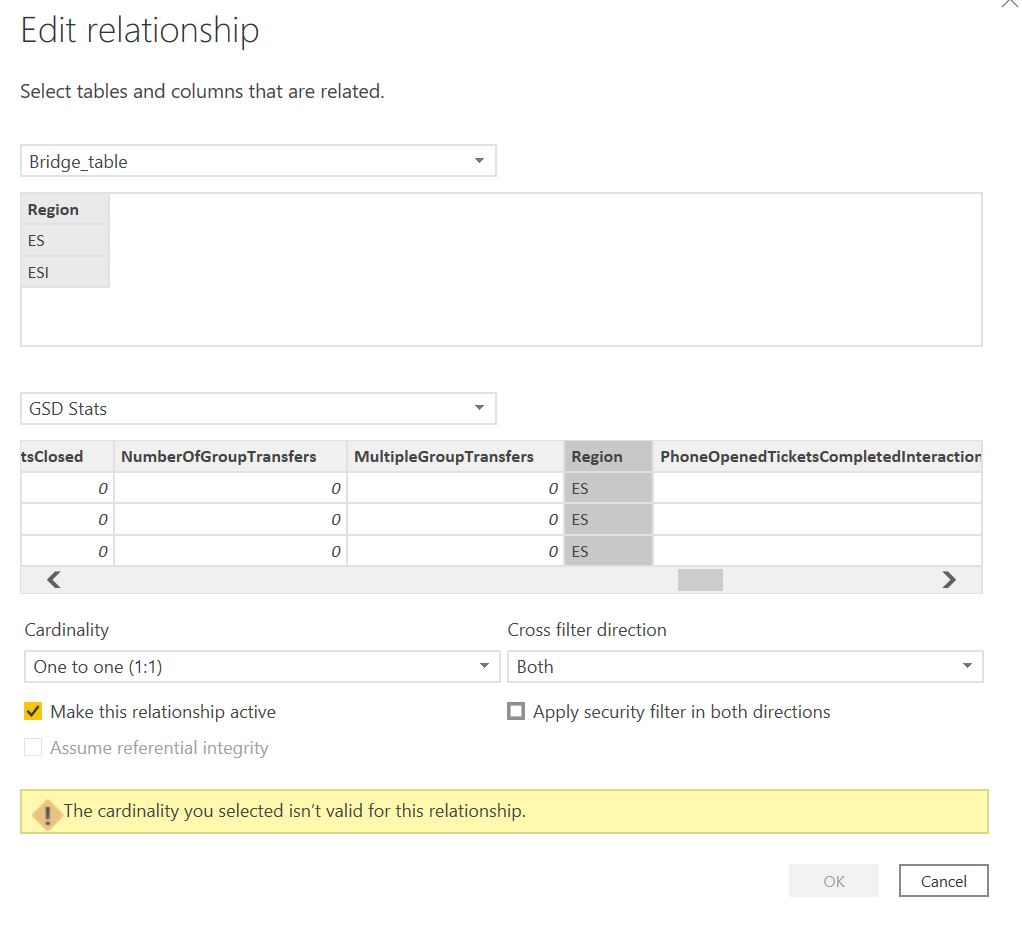The height and width of the screenshot is (928, 1022).
Task: Click the right scroll arrow of GSD Stats preview
Action: [x=949, y=579]
